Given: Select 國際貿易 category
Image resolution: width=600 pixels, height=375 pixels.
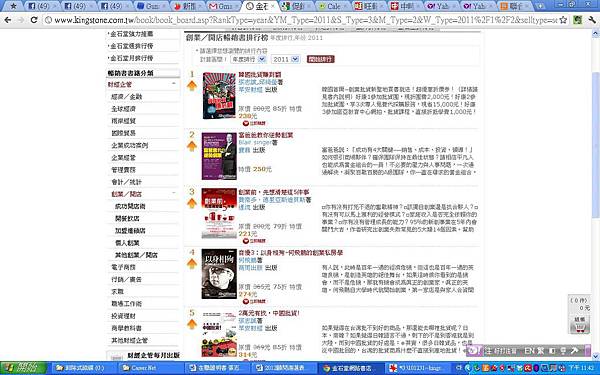Looking at the screenshot, I should pyautogui.click(x=124, y=133).
